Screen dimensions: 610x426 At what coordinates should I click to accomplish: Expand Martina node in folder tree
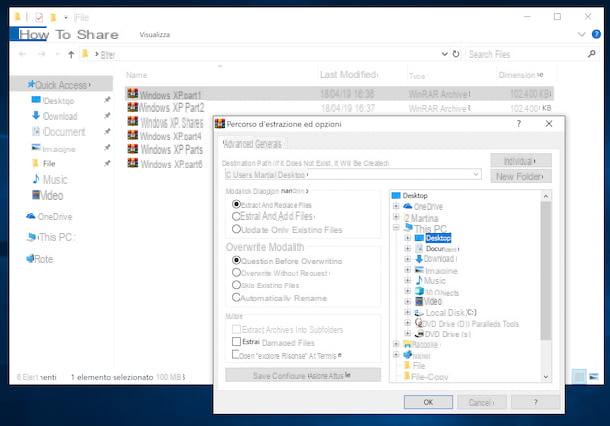(x=396, y=217)
